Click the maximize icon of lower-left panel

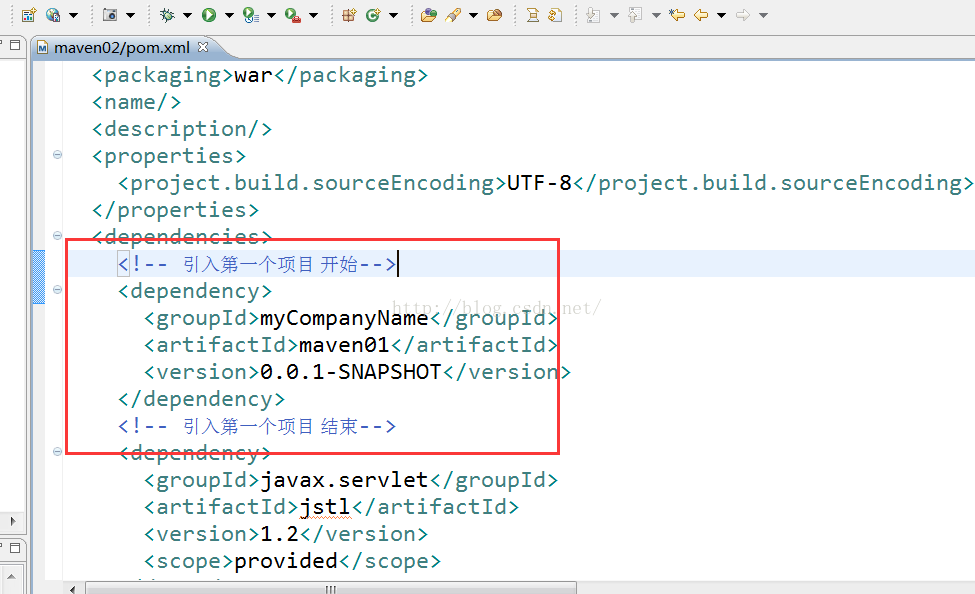(15, 548)
